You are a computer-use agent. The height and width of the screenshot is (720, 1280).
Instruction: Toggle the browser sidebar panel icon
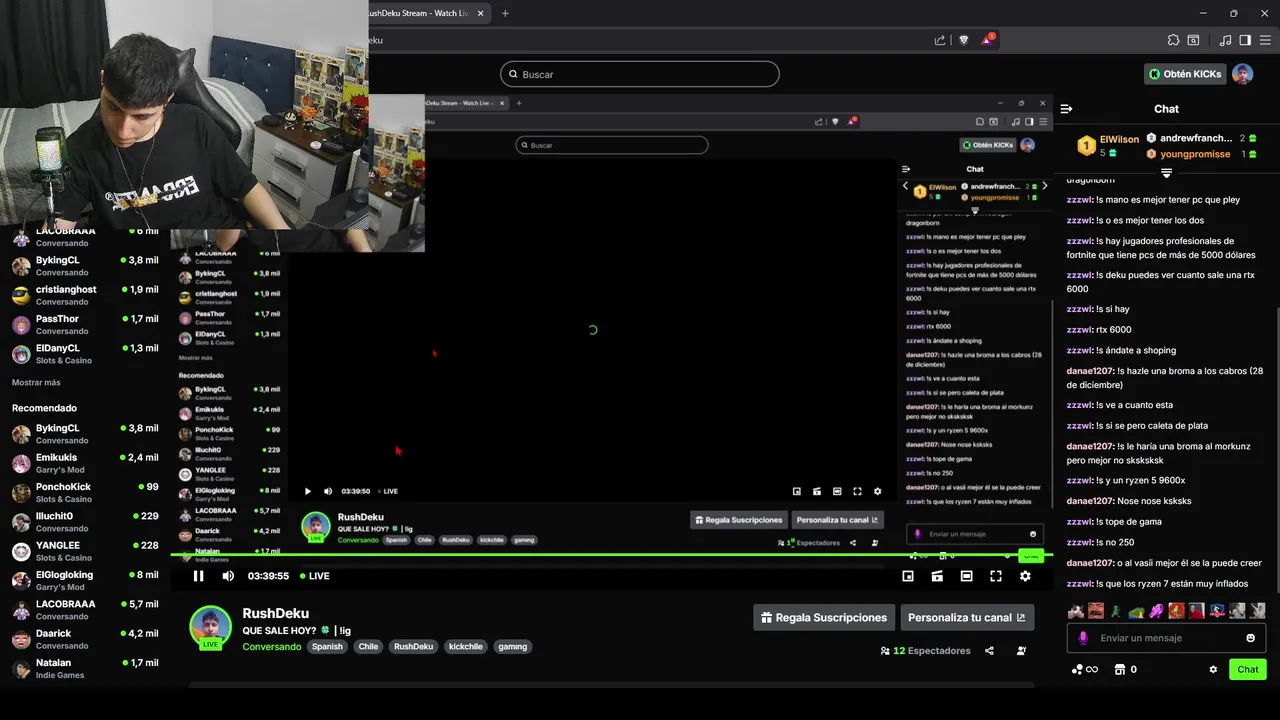[1245, 40]
